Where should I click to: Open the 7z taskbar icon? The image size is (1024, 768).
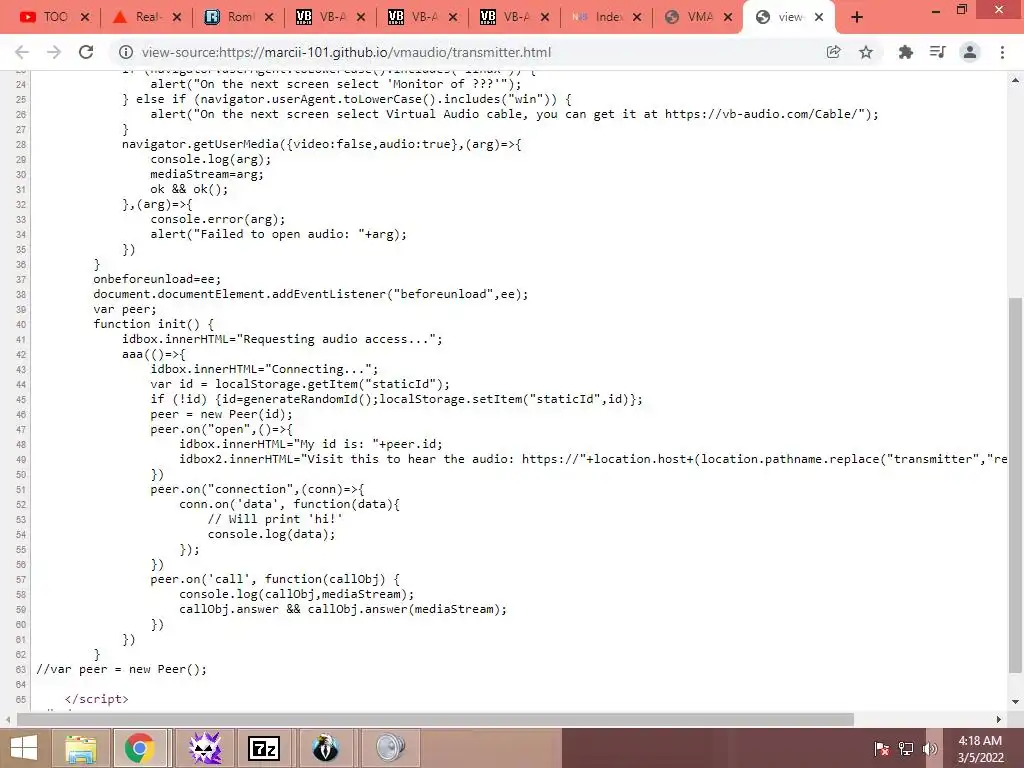(x=264, y=748)
